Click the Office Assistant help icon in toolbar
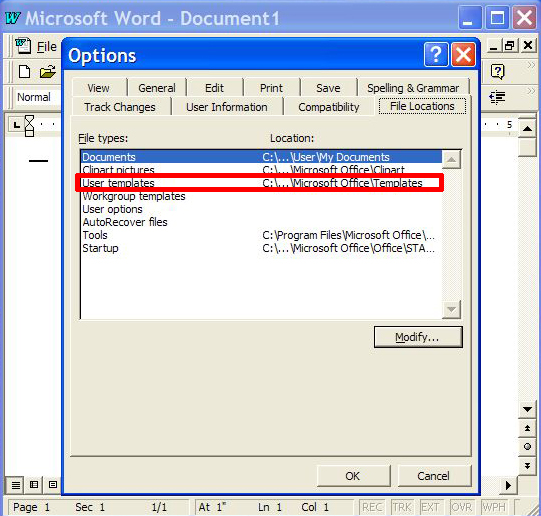The height and width of the screenshot is (516, 541). click(498, 72)
